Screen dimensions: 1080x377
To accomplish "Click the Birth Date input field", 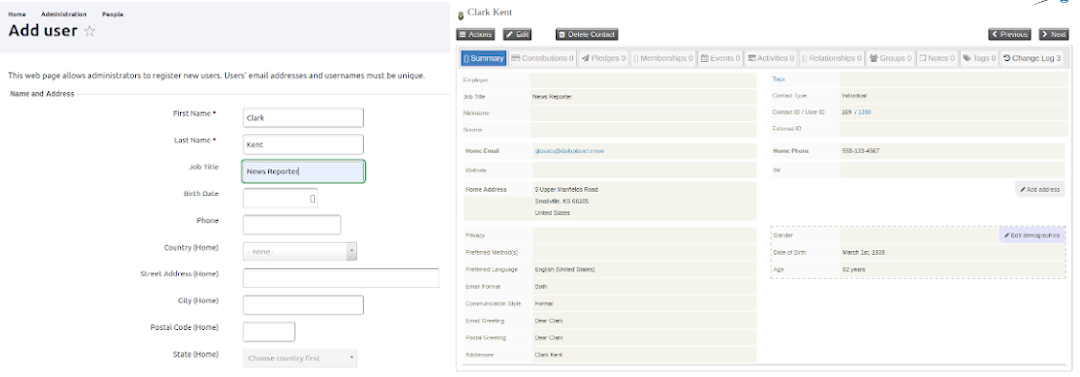I will tap(280, 198).
